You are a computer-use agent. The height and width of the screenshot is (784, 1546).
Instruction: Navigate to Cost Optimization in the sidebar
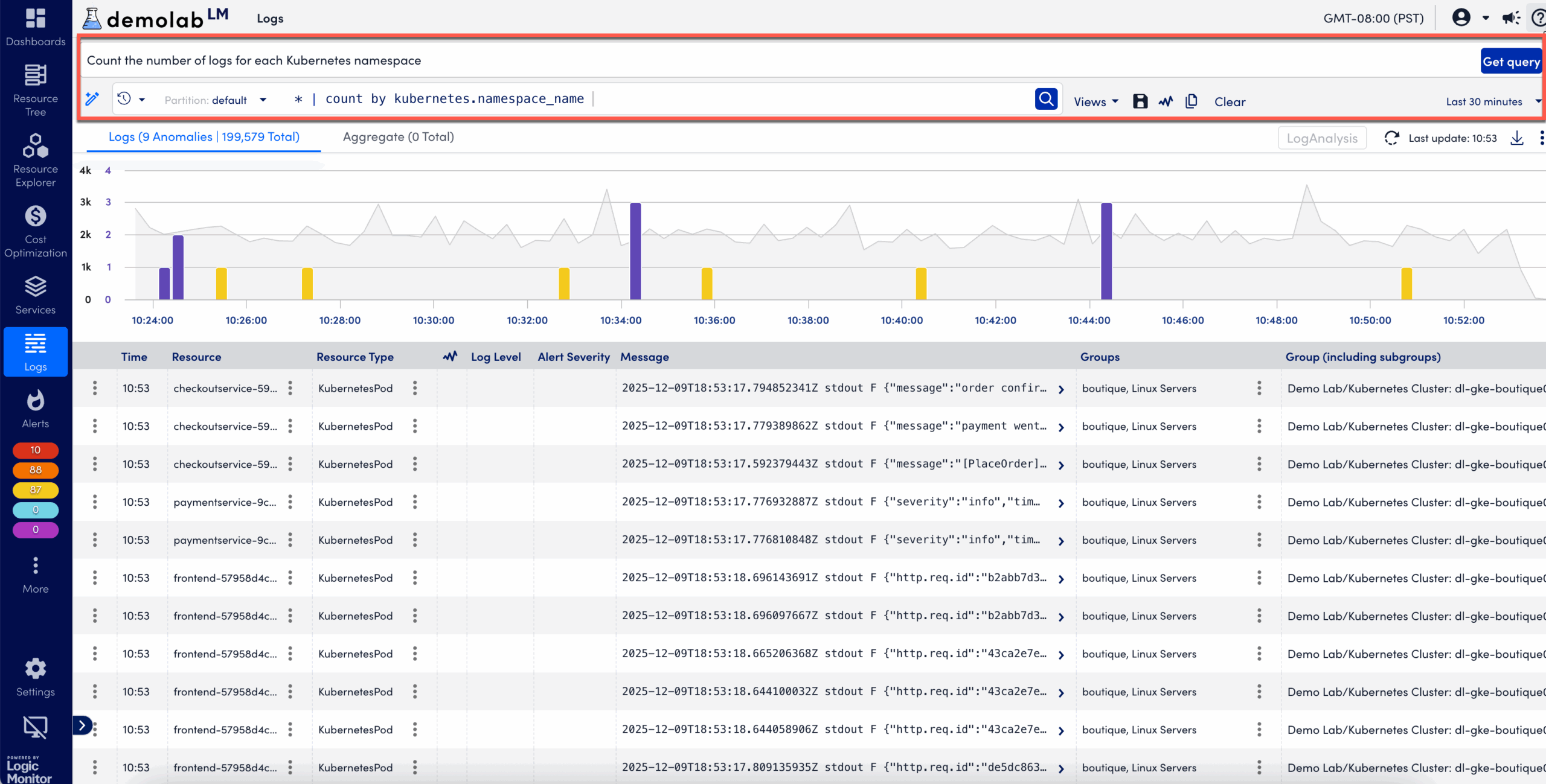[35, 229]
